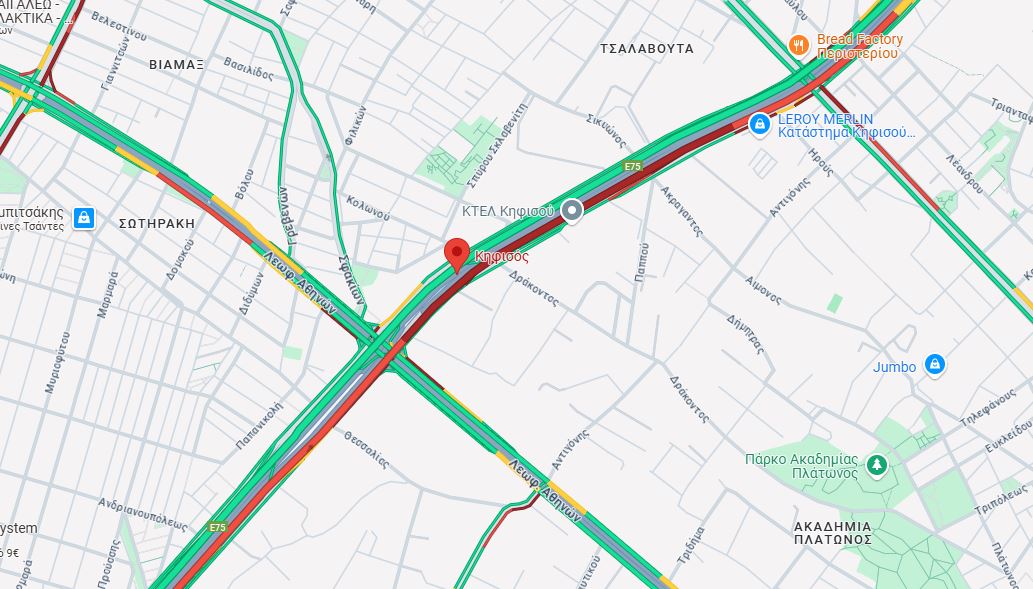The height and width of the screenshot is (589, 1033).
Task: Click the Δράκοντος street label near the pin
Action: 534,289
